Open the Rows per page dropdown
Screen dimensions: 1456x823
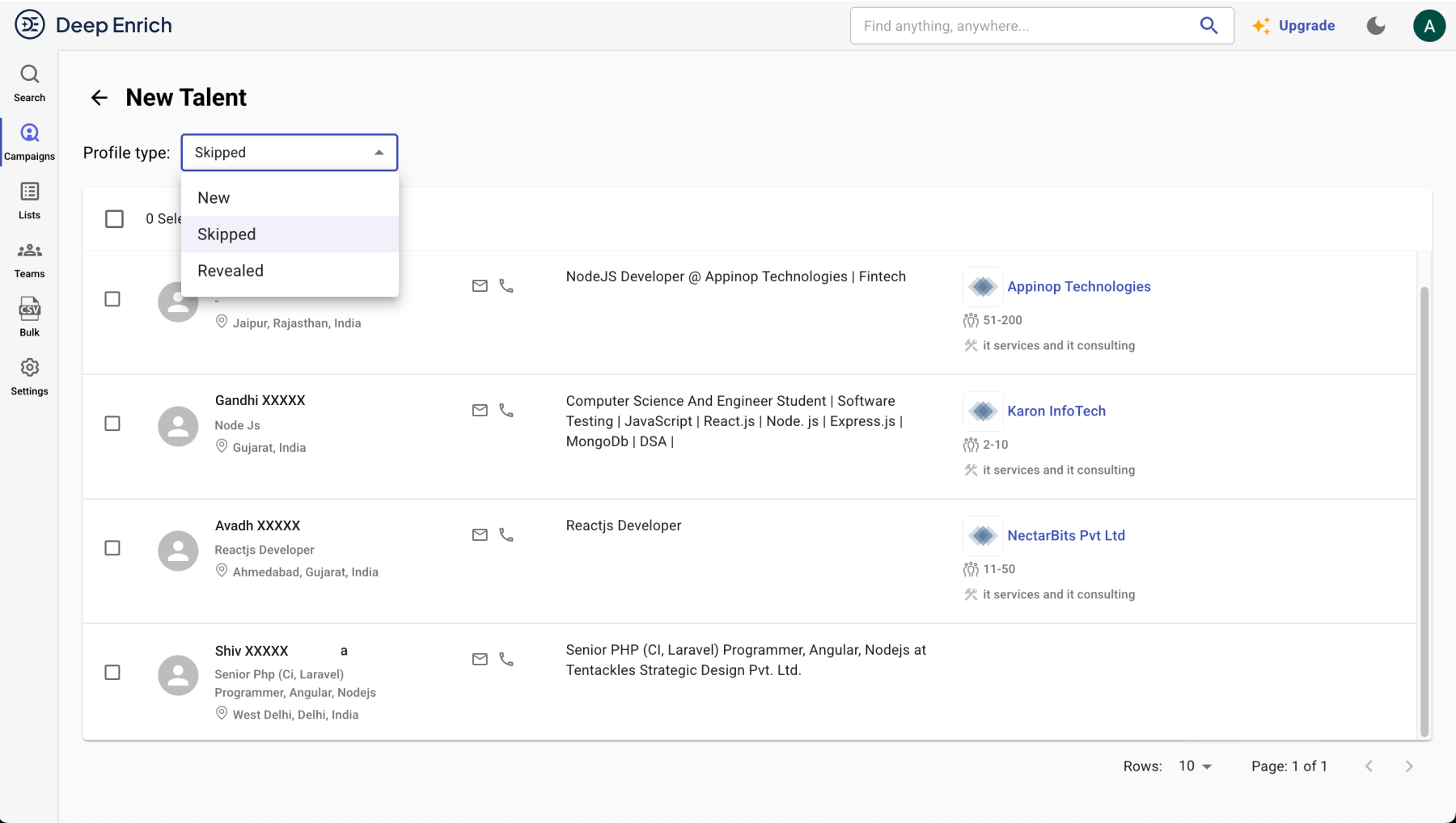(1195, 766)
